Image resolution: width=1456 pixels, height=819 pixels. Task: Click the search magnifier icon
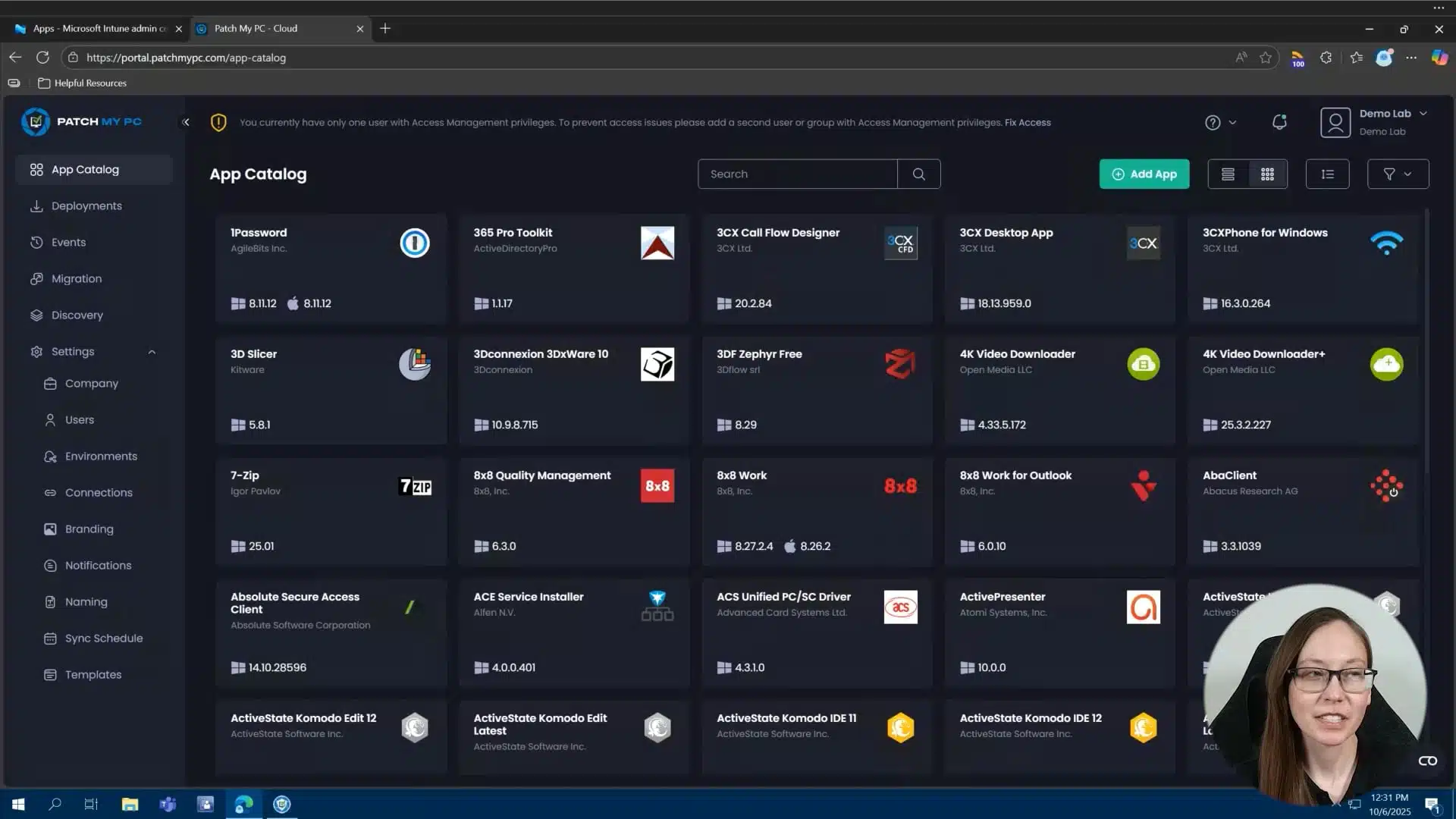click(x=918, y=174)
